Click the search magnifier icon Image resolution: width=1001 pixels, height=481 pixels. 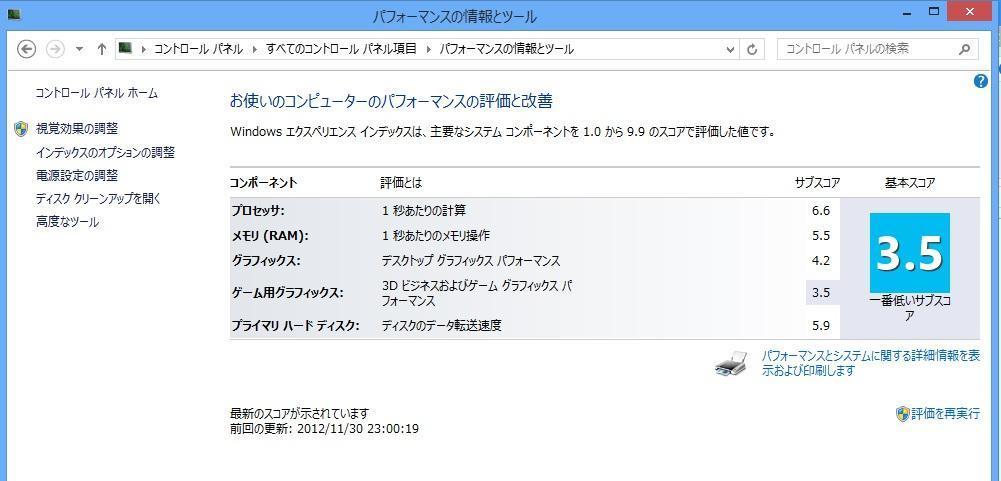pos(964,49)
